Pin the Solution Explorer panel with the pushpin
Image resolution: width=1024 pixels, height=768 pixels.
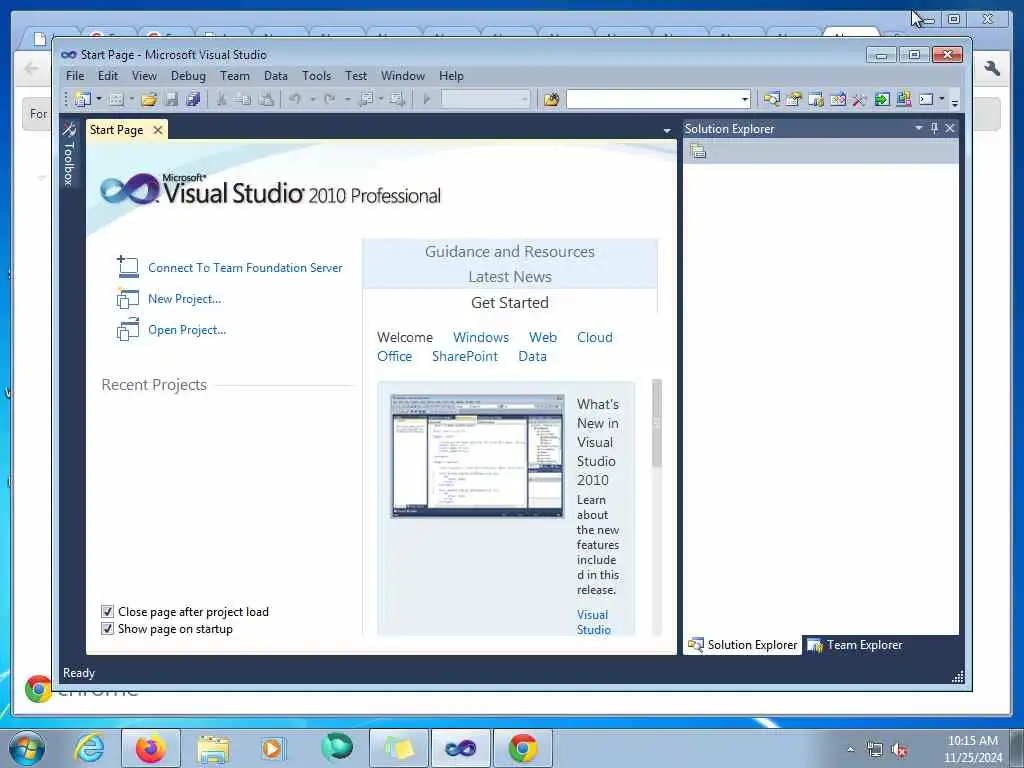[x=935, y=128]
